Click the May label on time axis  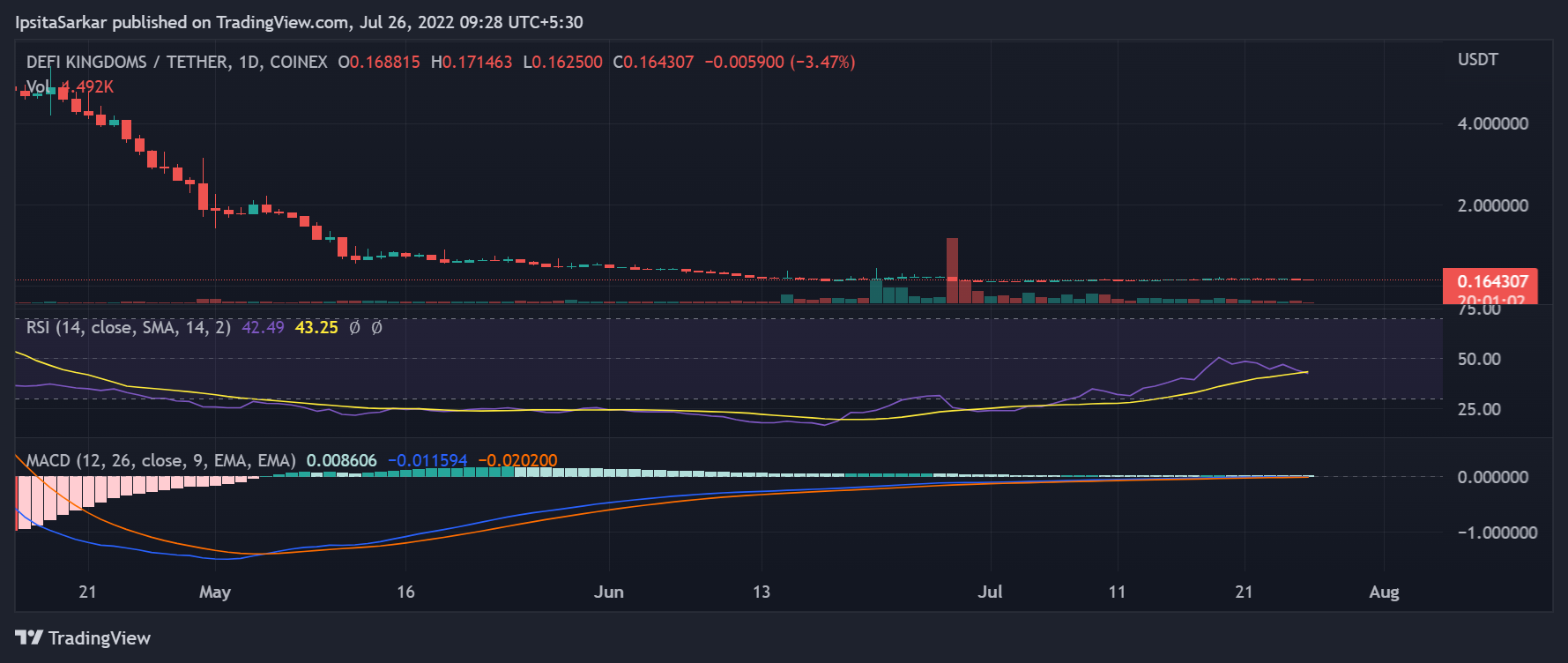point(215,592)
